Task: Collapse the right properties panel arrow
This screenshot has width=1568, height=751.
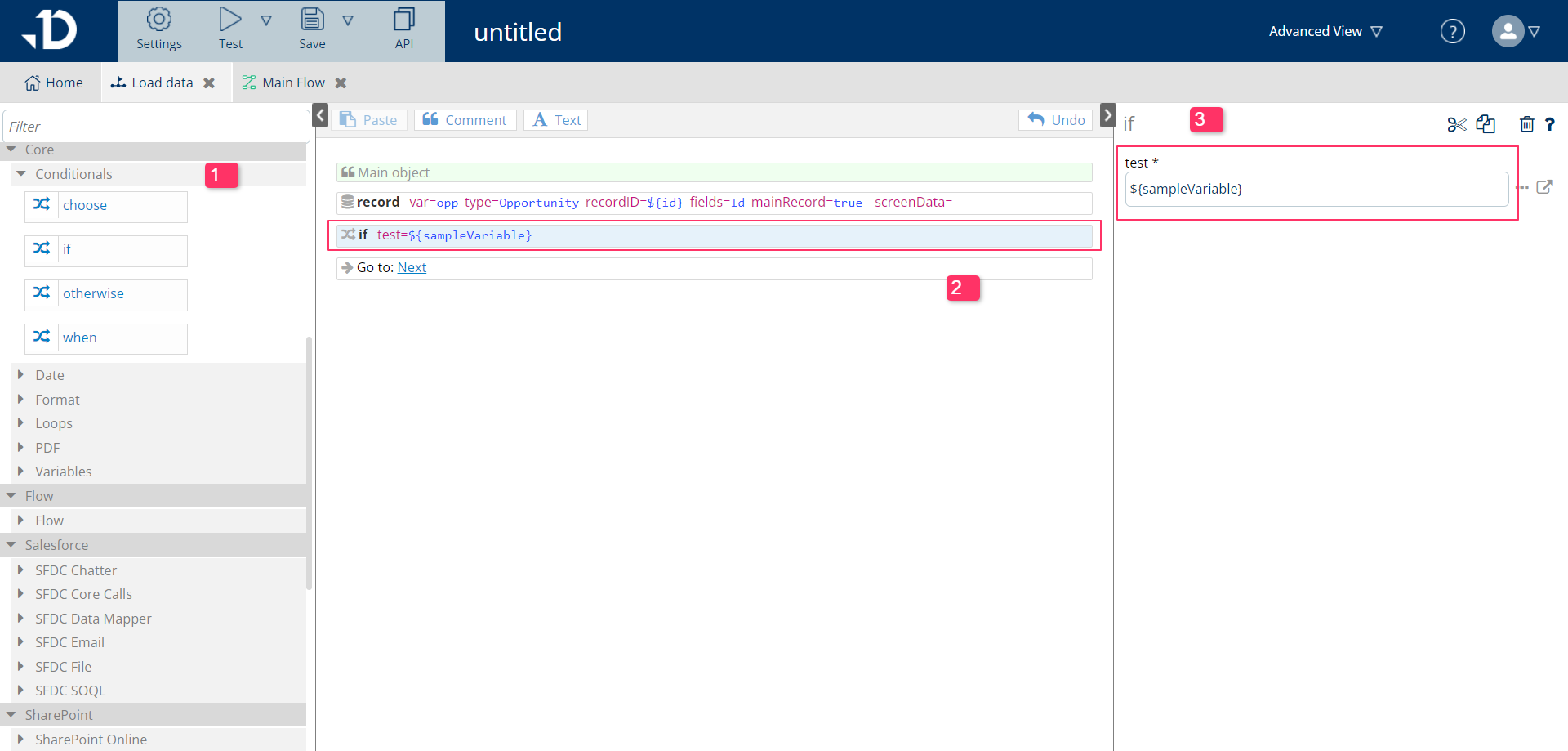Action: click(1107, 116)
